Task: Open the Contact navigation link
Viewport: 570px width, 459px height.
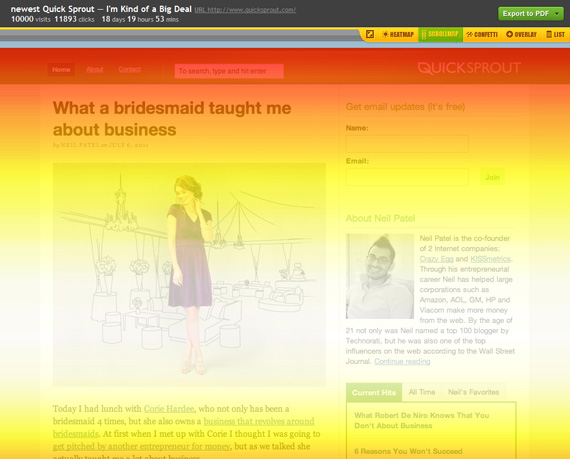Action: tap(129, 69)
